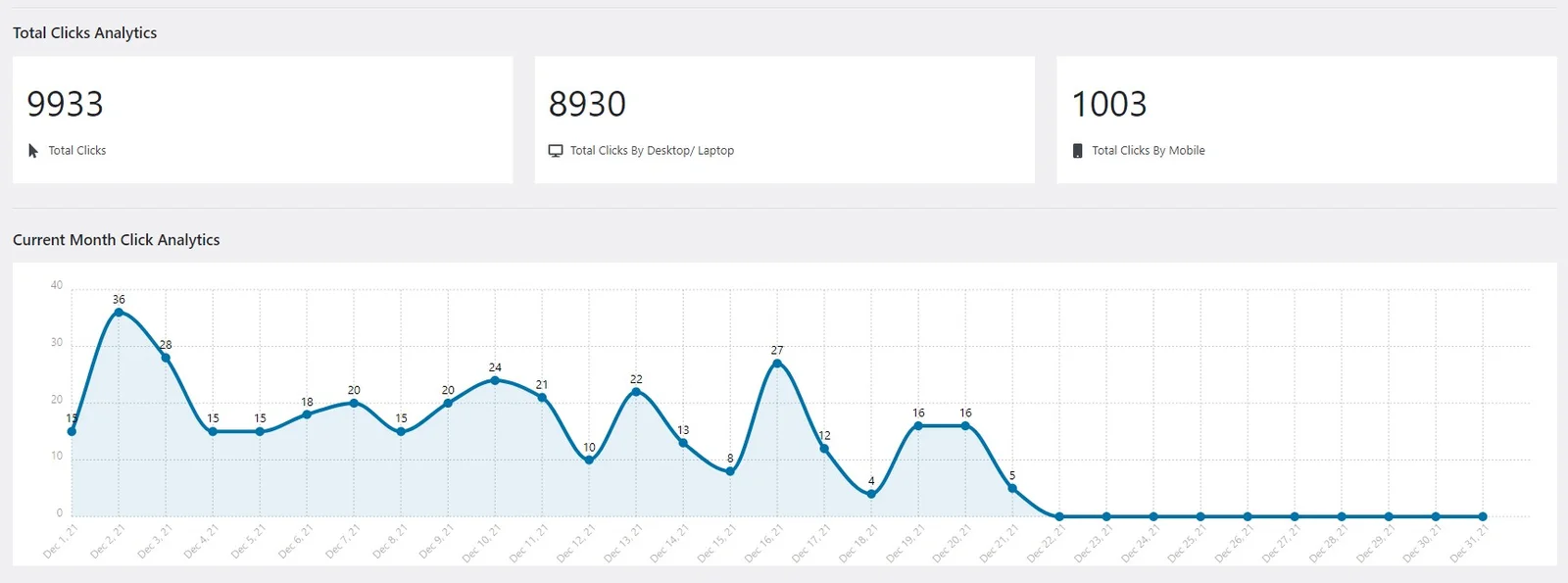Click the Total Clicks By Mobile label
This screenshot has width=1568, height=583.
coord(1148,151)
